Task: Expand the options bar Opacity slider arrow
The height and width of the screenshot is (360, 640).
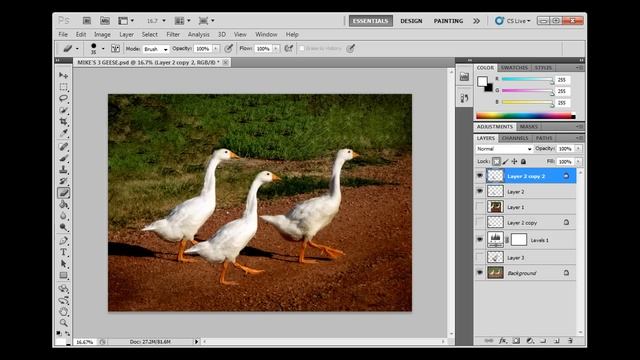Action: pyautogui.click(x=216, y=49)
